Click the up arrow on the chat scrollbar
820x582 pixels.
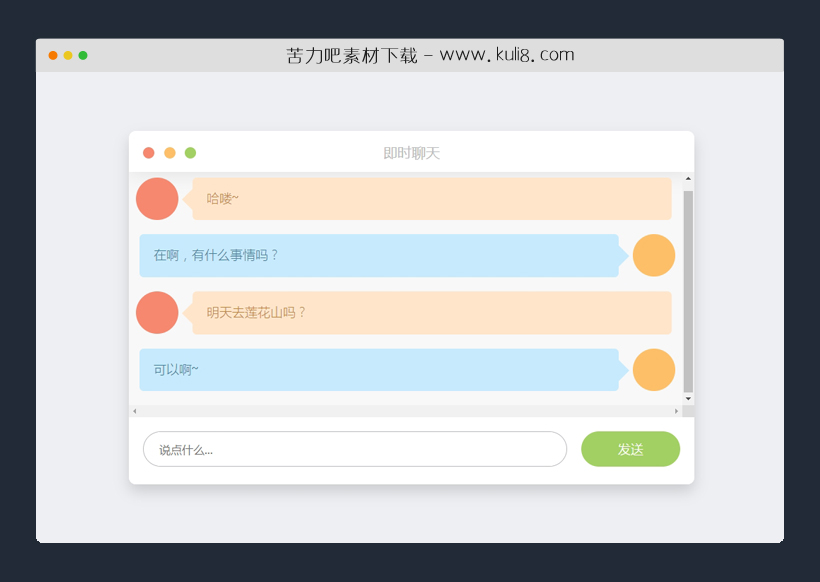tap(687, 177)
